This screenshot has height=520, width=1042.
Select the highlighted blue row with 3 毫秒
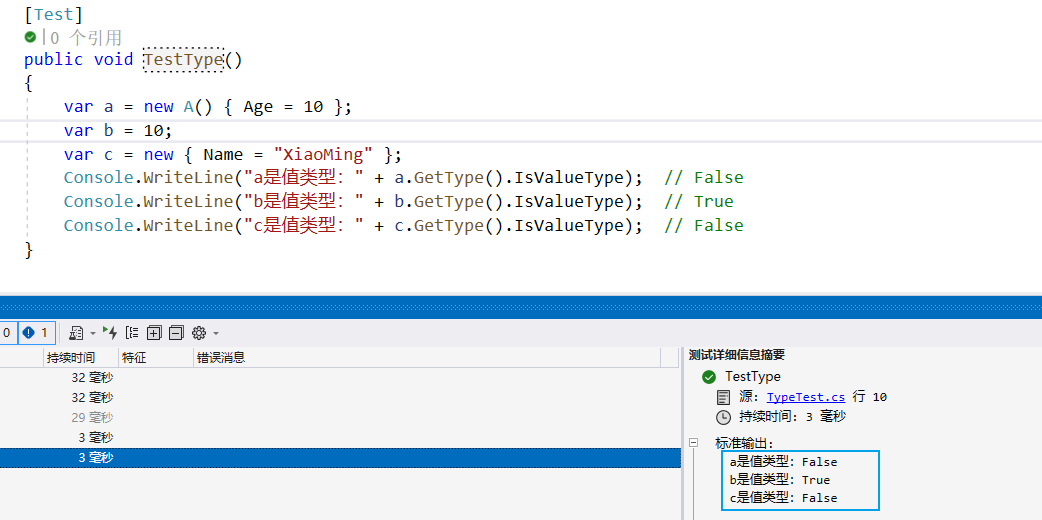click(x=340, y=457)
